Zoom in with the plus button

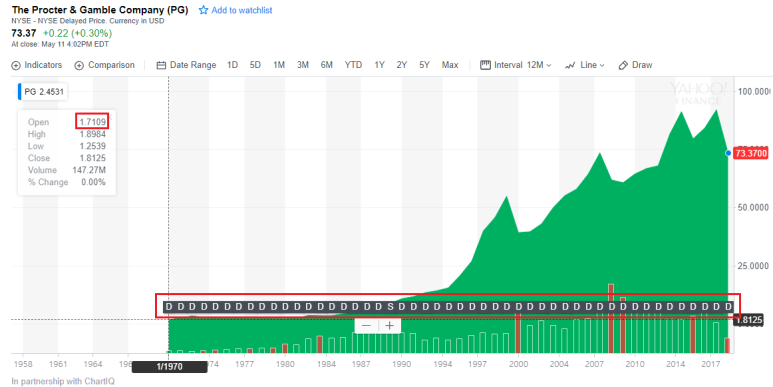coord(389,325)
